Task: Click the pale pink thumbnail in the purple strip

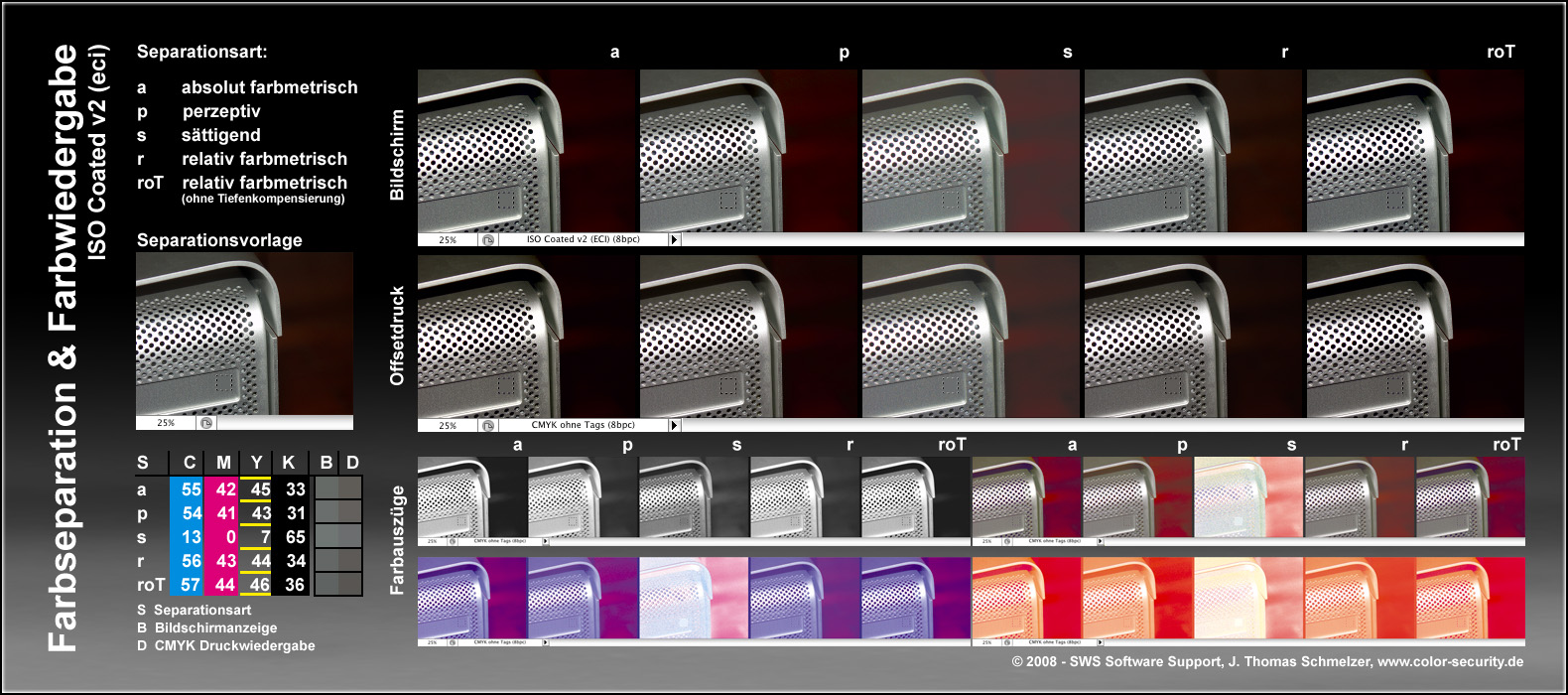Action: point(694,598)
